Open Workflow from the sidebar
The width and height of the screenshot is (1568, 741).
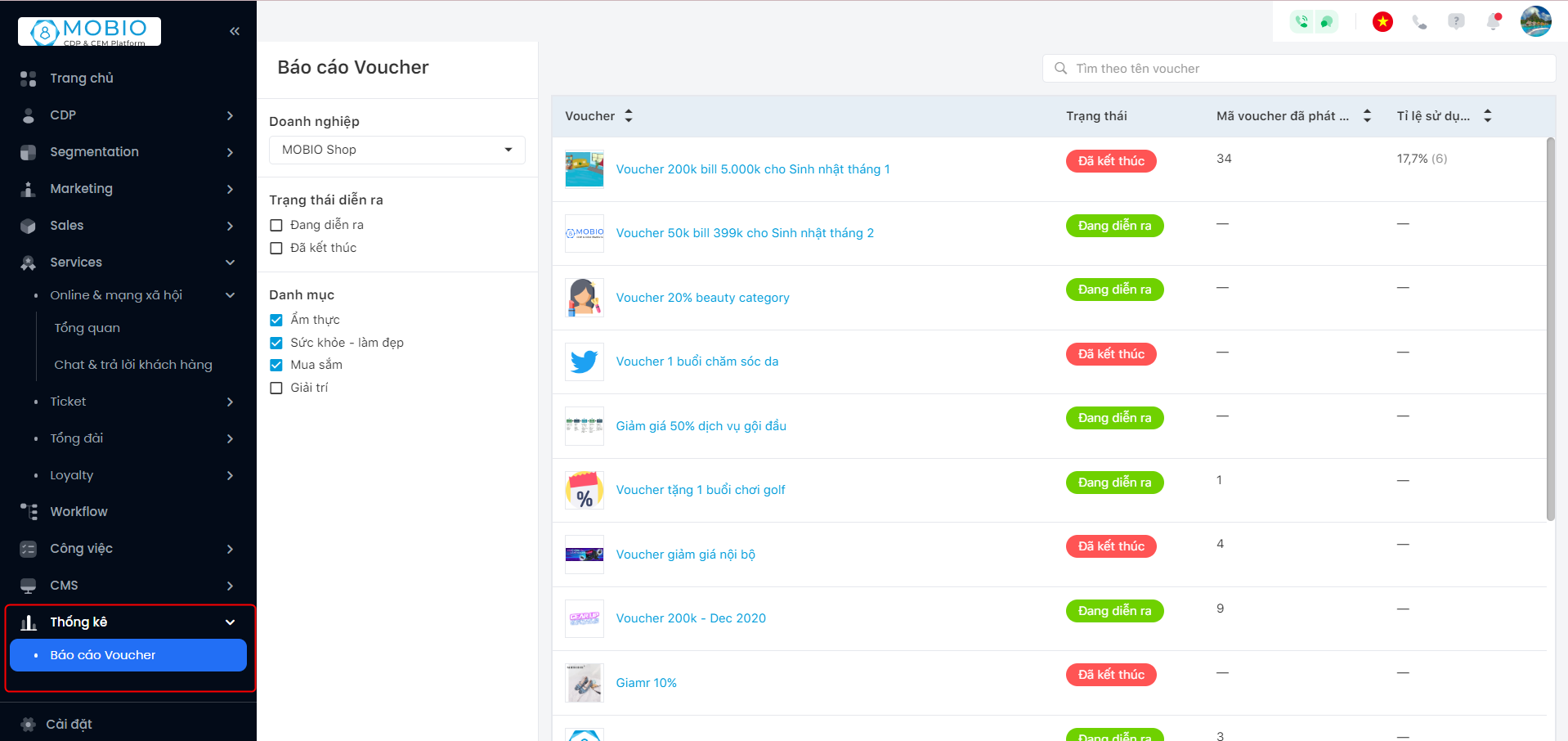click(78, 512)
